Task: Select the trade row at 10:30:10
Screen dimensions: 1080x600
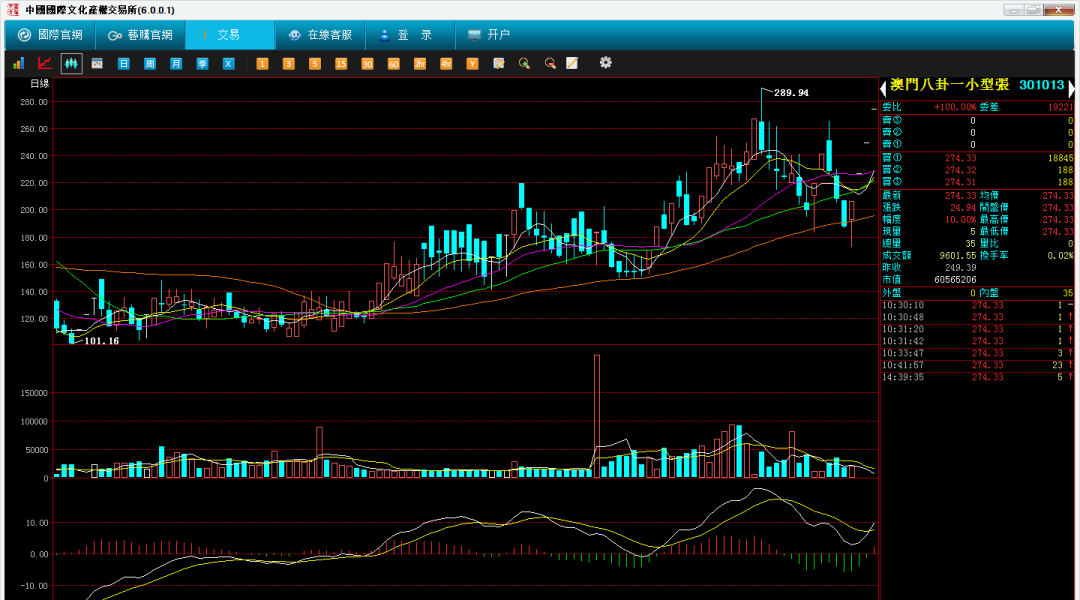Action: click(977, 305)
